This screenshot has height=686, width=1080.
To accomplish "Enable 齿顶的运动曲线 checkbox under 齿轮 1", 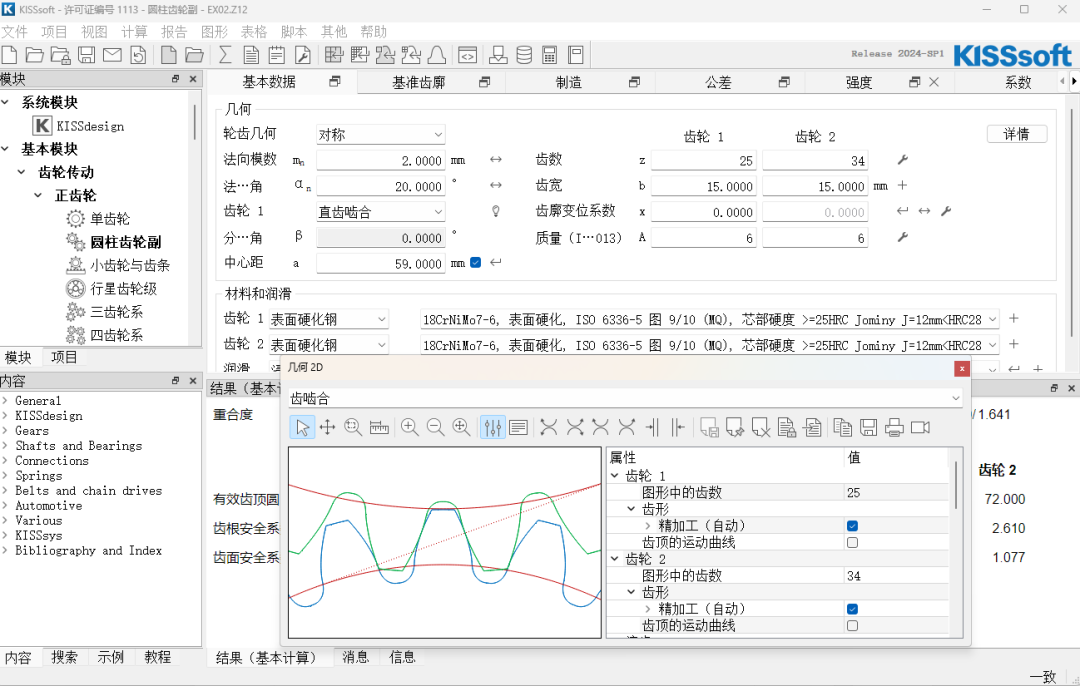I will click(852, 542).
